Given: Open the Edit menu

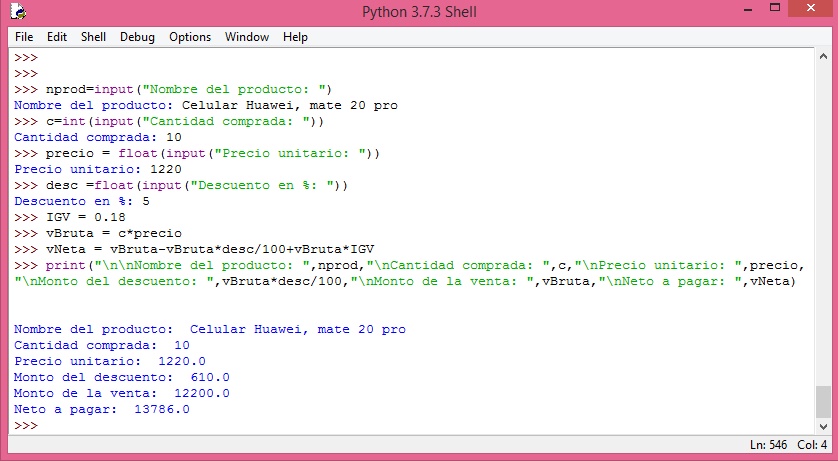Looking at the screenshot, I should click(57, 37).
